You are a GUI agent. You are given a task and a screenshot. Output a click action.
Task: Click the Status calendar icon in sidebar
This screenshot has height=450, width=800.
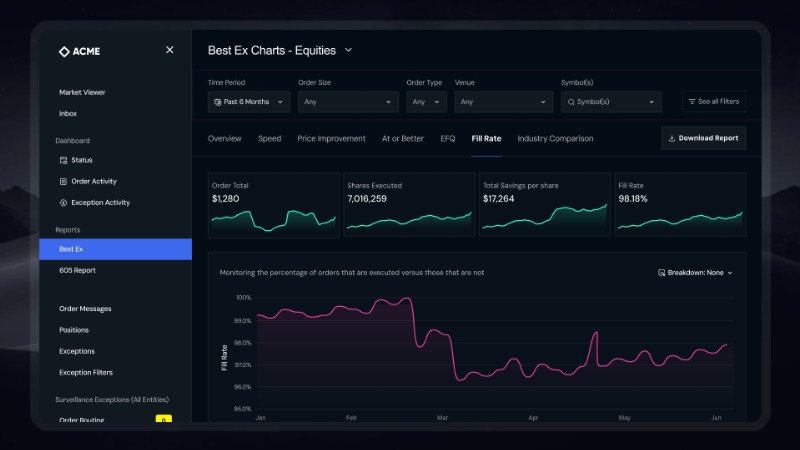tap(63, 160)
